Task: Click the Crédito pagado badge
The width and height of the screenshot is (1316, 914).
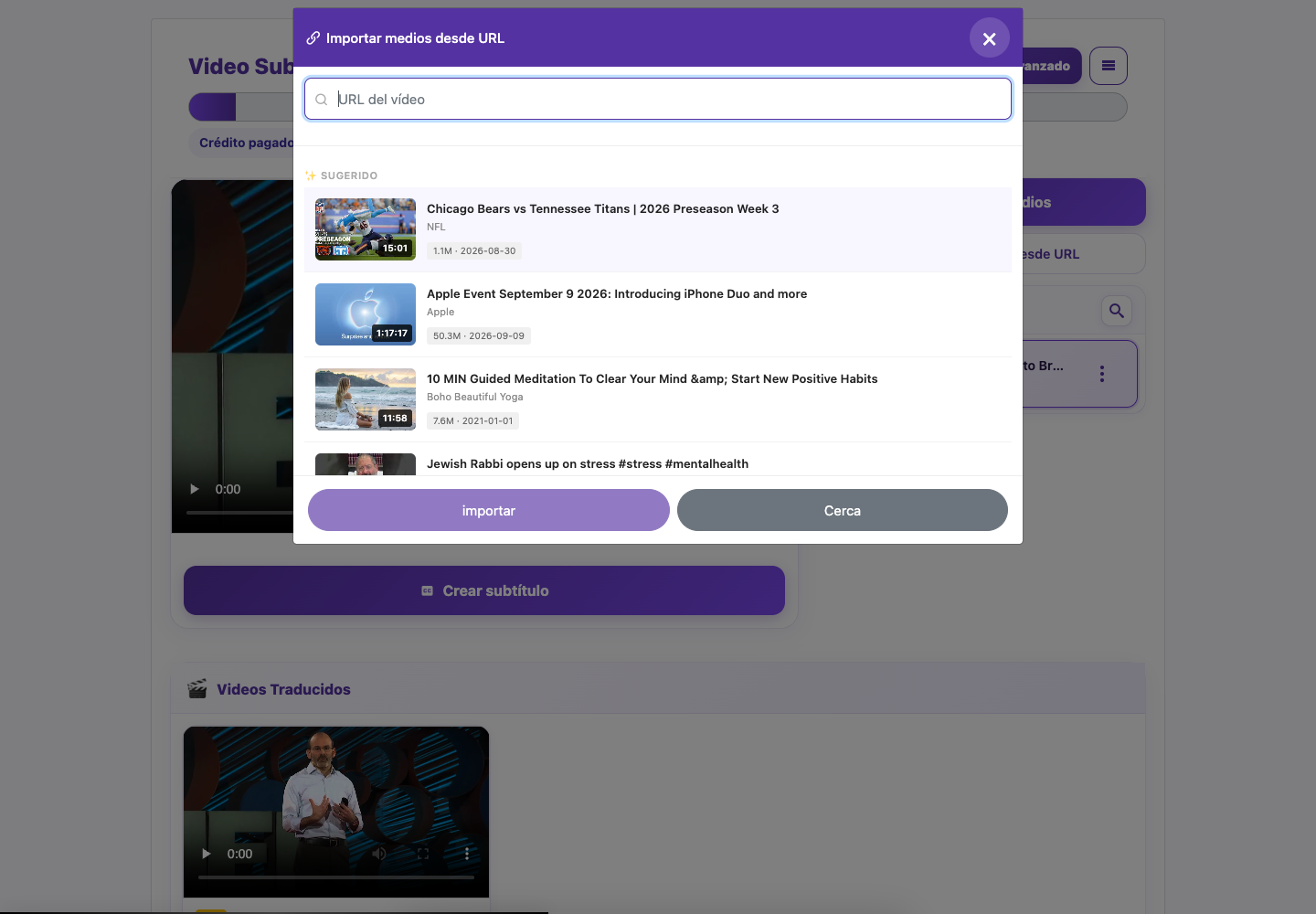Action: point(240,143)
